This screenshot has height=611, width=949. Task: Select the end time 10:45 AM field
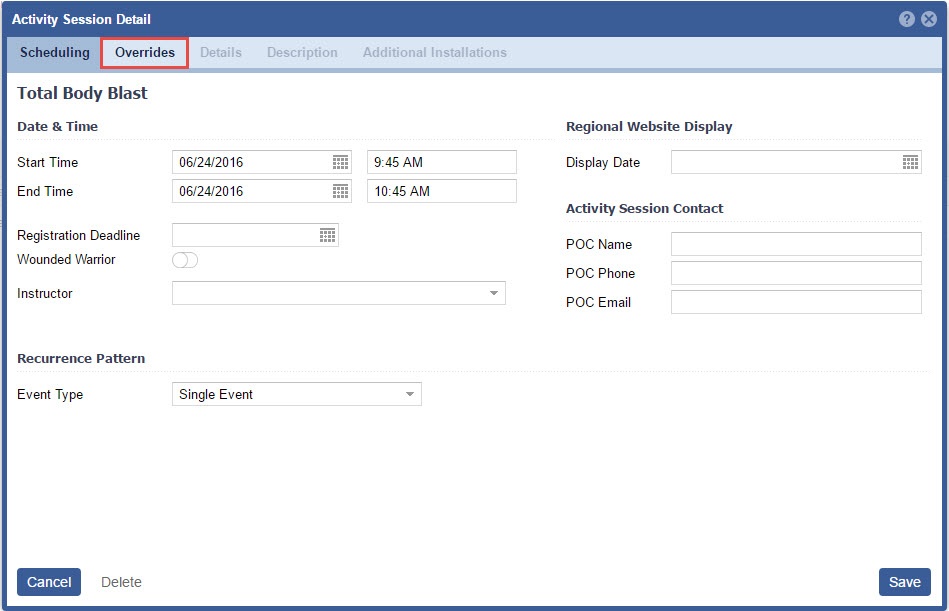[441, 191]
